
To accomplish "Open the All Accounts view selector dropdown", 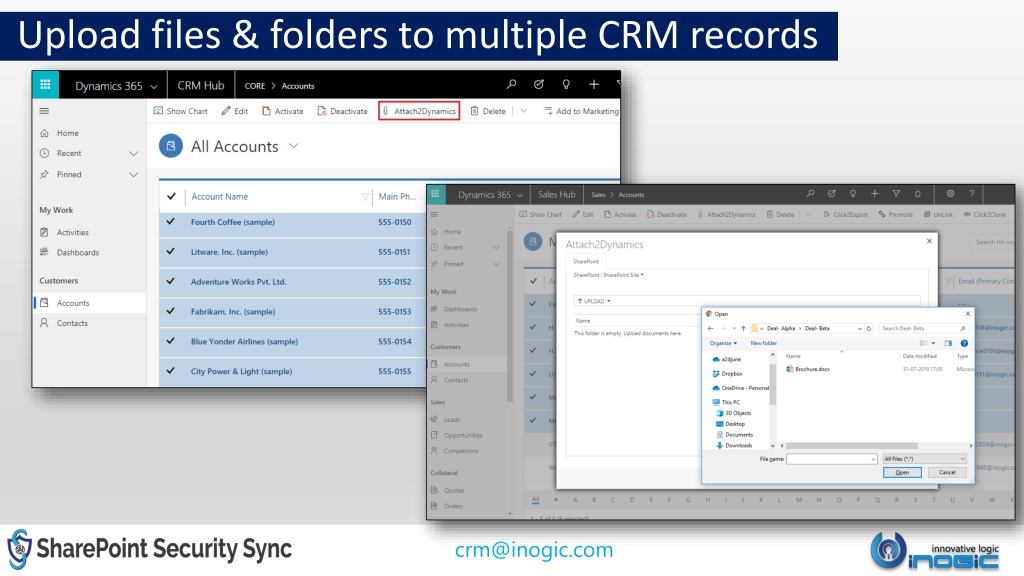I will (x=294, y=146).
